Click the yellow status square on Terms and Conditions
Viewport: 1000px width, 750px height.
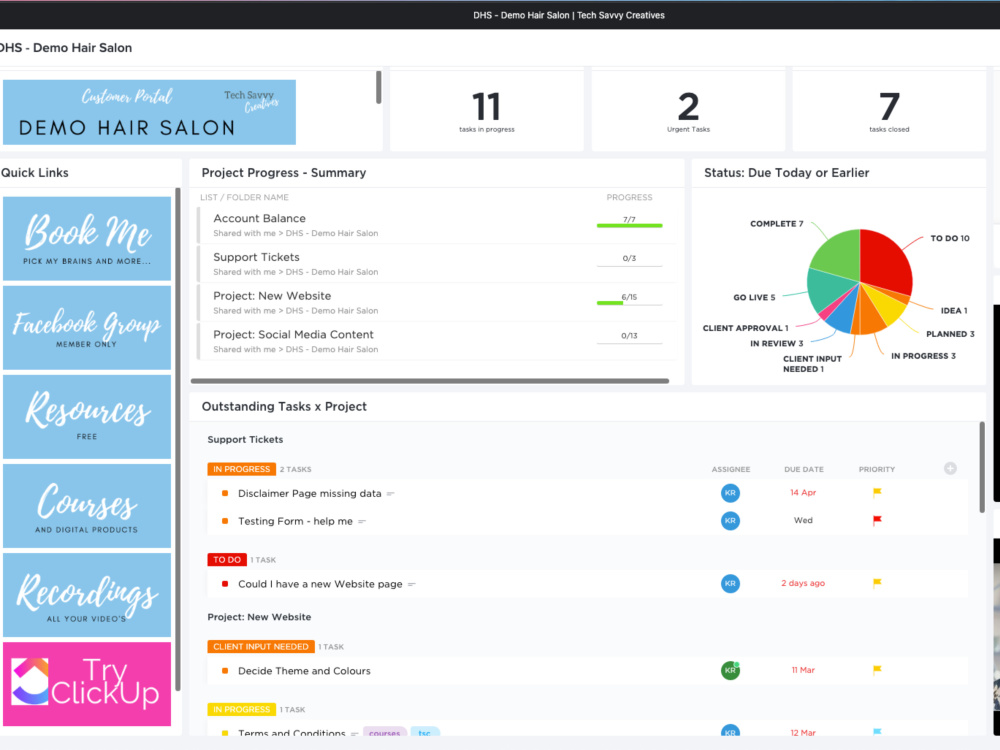click(224, 733)
